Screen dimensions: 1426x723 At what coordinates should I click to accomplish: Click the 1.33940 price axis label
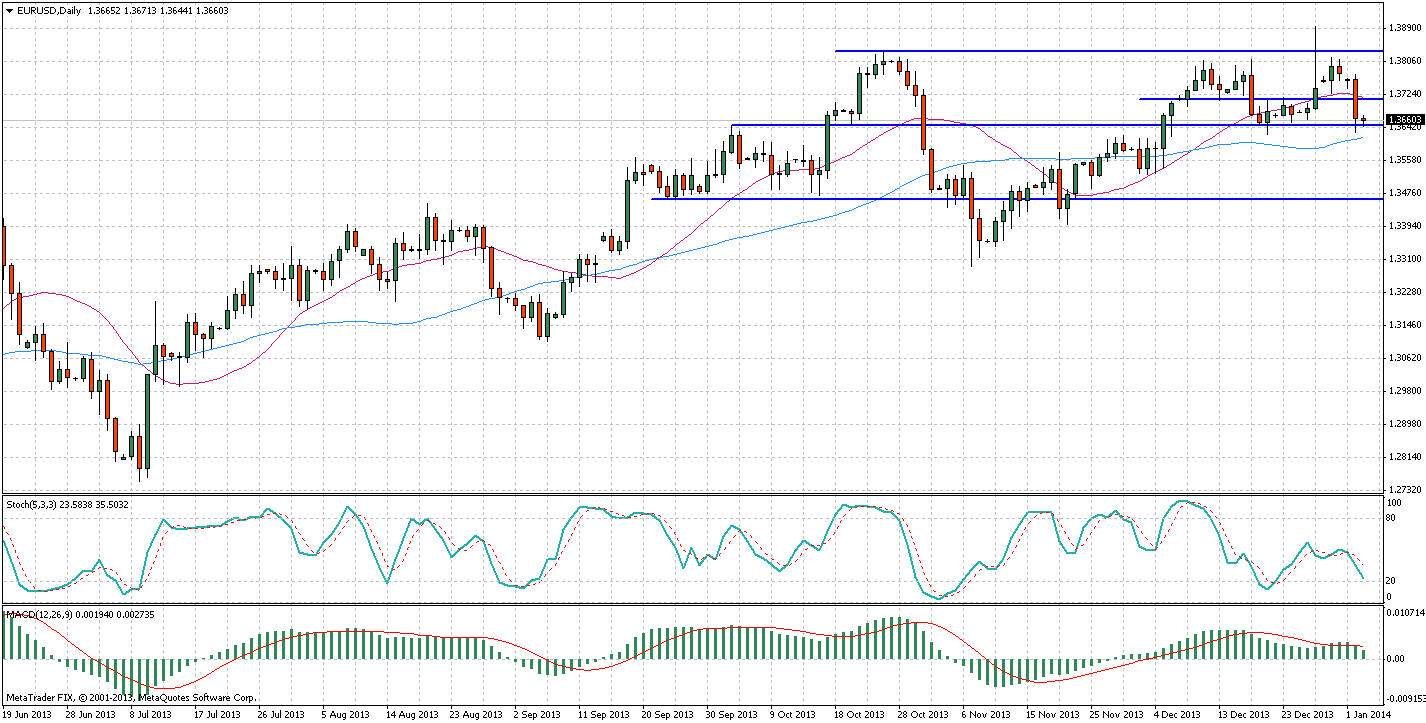pos(1406,226)
